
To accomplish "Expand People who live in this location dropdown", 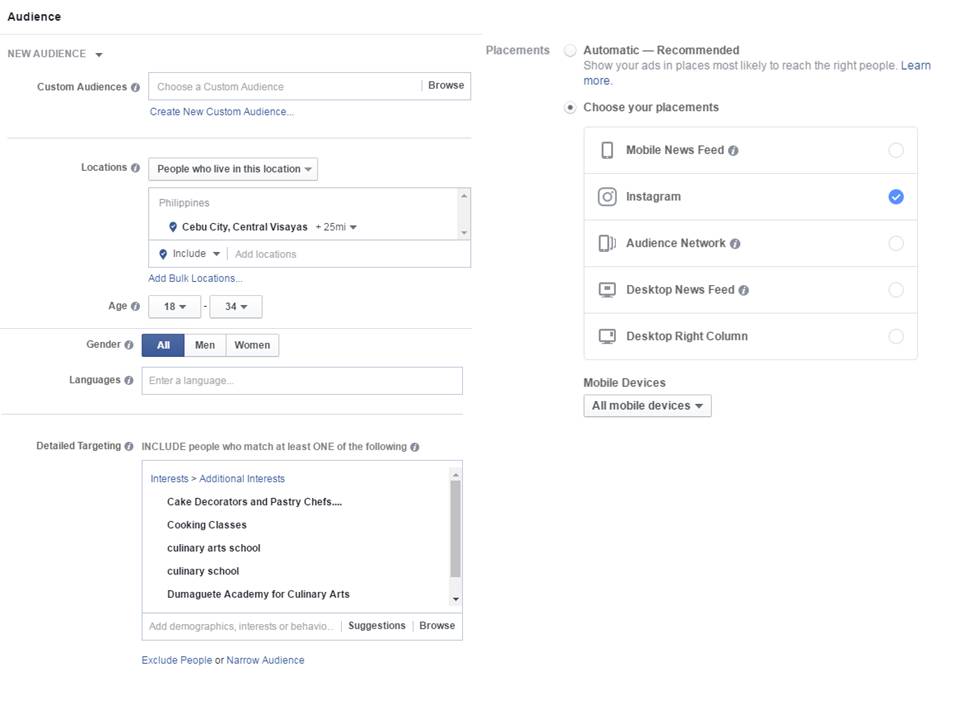I will (x=233, y=169).
